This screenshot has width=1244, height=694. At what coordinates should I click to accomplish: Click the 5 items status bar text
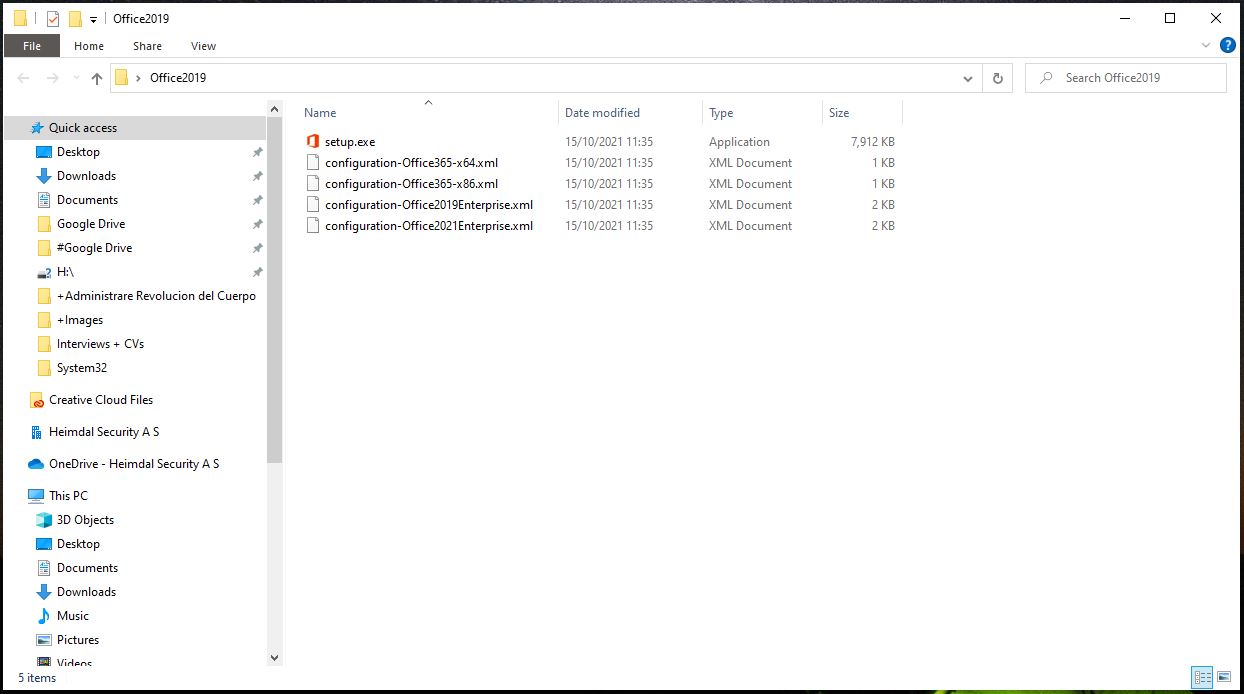(37, 678)
